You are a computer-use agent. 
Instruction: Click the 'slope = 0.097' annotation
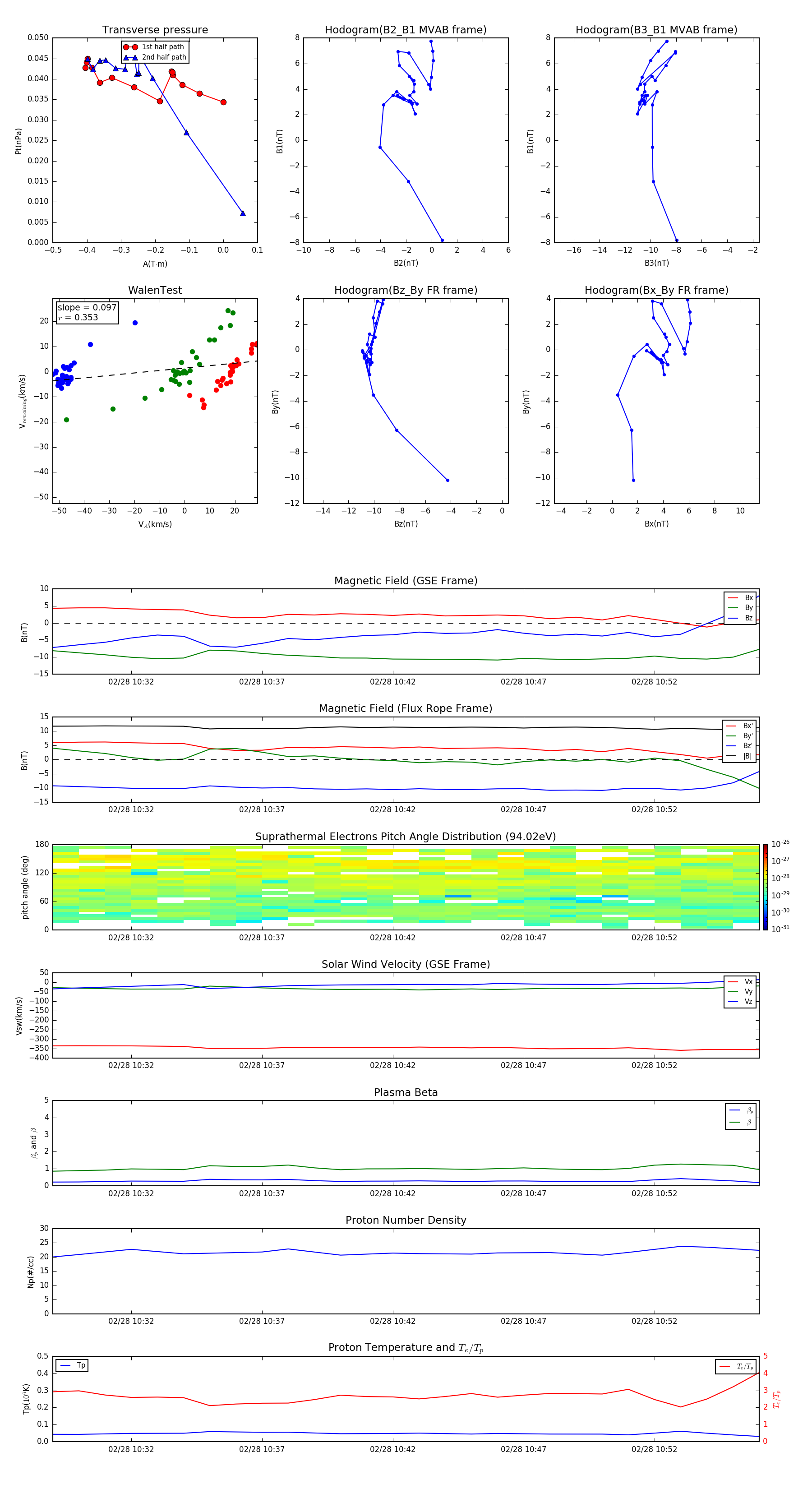click(x=87, y=308)
